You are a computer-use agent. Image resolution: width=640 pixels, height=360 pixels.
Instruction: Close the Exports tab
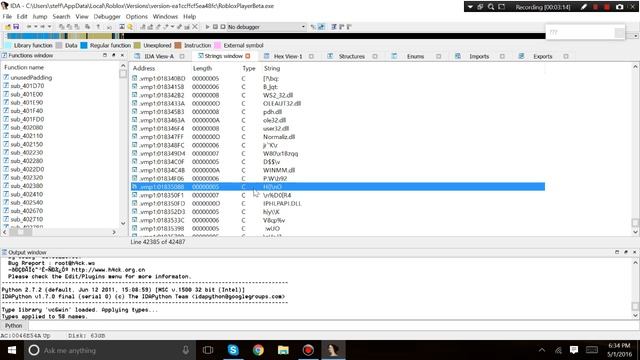566,56
